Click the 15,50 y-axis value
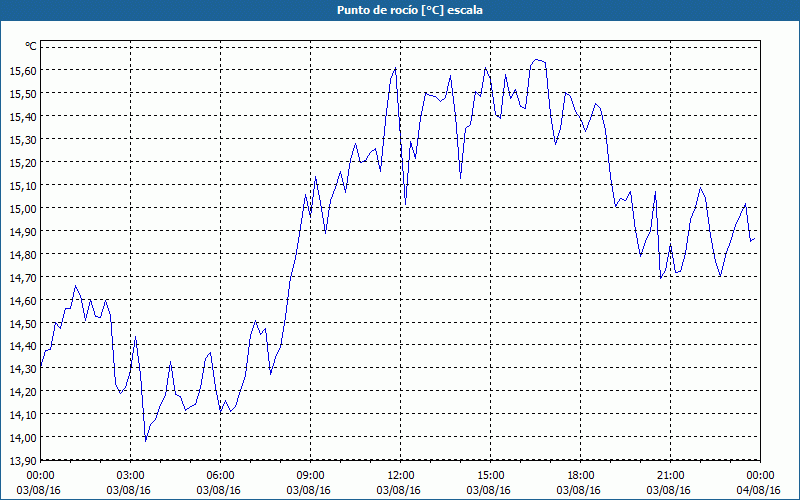Screen dimensions: 800x500 click(23, 93)
